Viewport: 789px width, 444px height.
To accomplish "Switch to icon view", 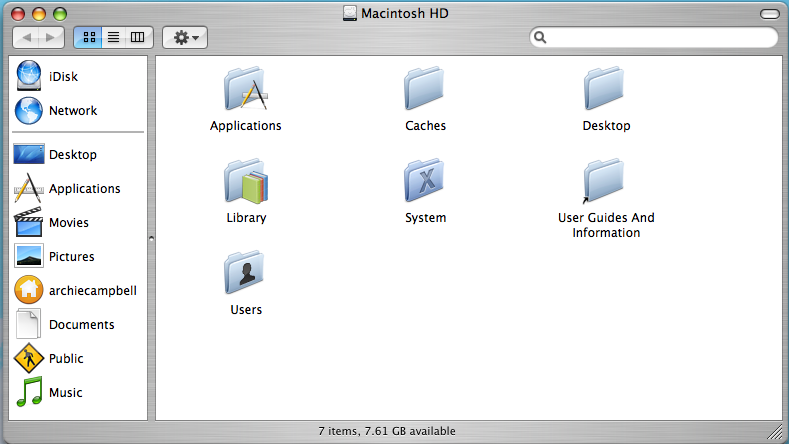I will (89, 37).
